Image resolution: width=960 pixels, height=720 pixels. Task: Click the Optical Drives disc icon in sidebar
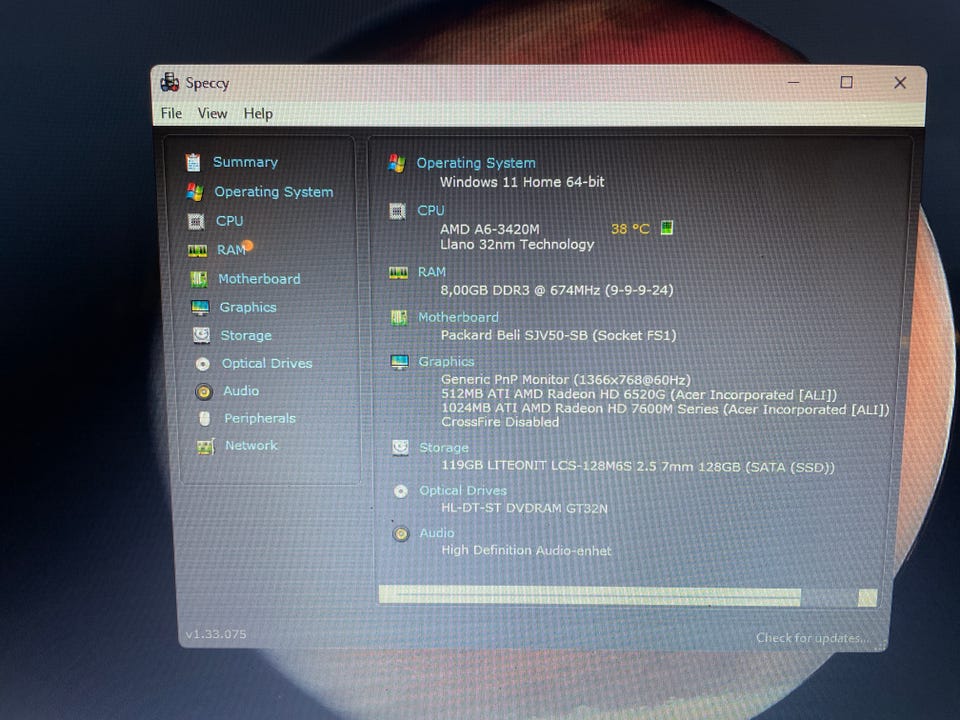tap(203, 364)
